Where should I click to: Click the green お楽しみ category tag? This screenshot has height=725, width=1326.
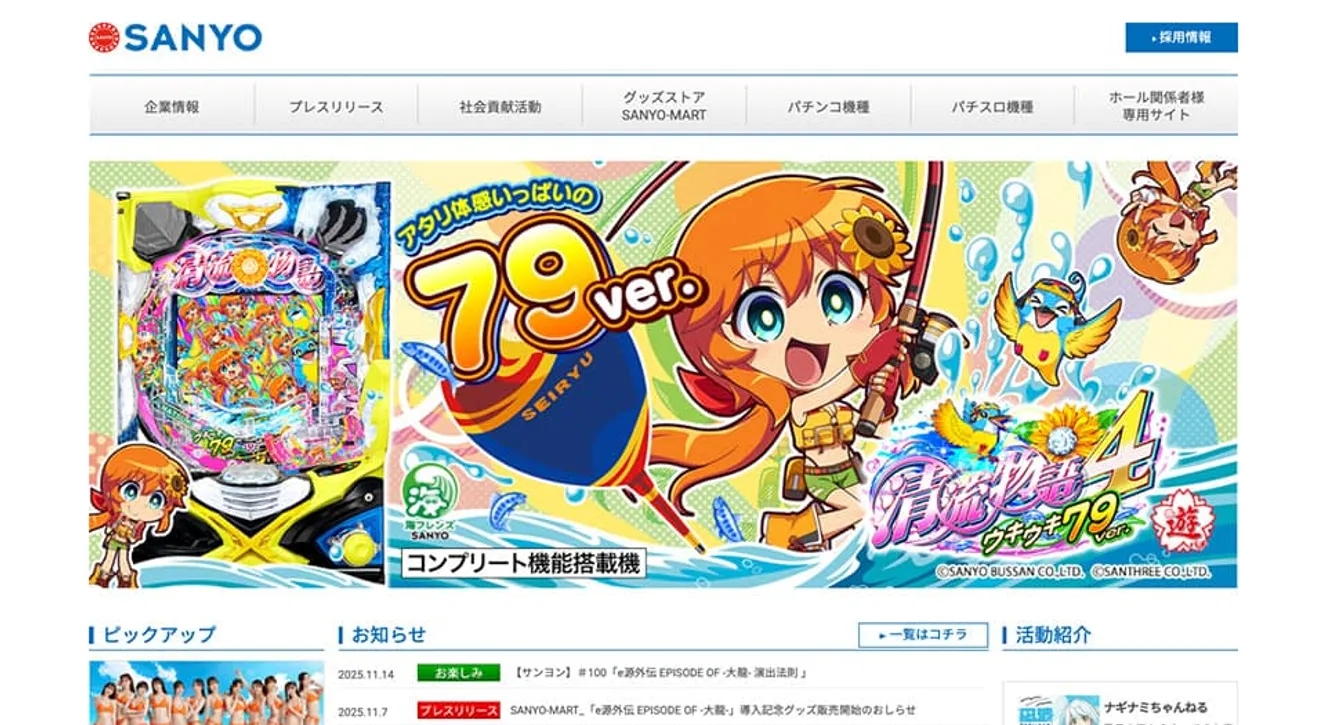click(x=459, y=673)
